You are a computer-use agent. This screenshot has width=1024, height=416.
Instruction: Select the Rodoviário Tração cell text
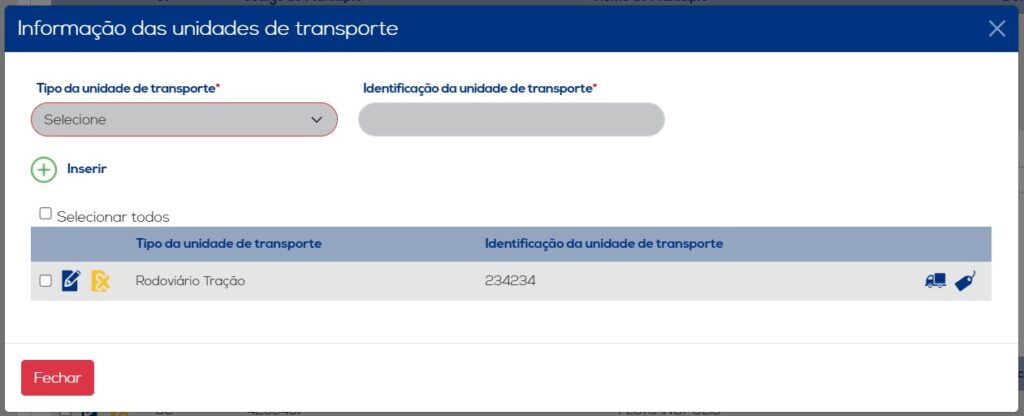click(190, 281)
